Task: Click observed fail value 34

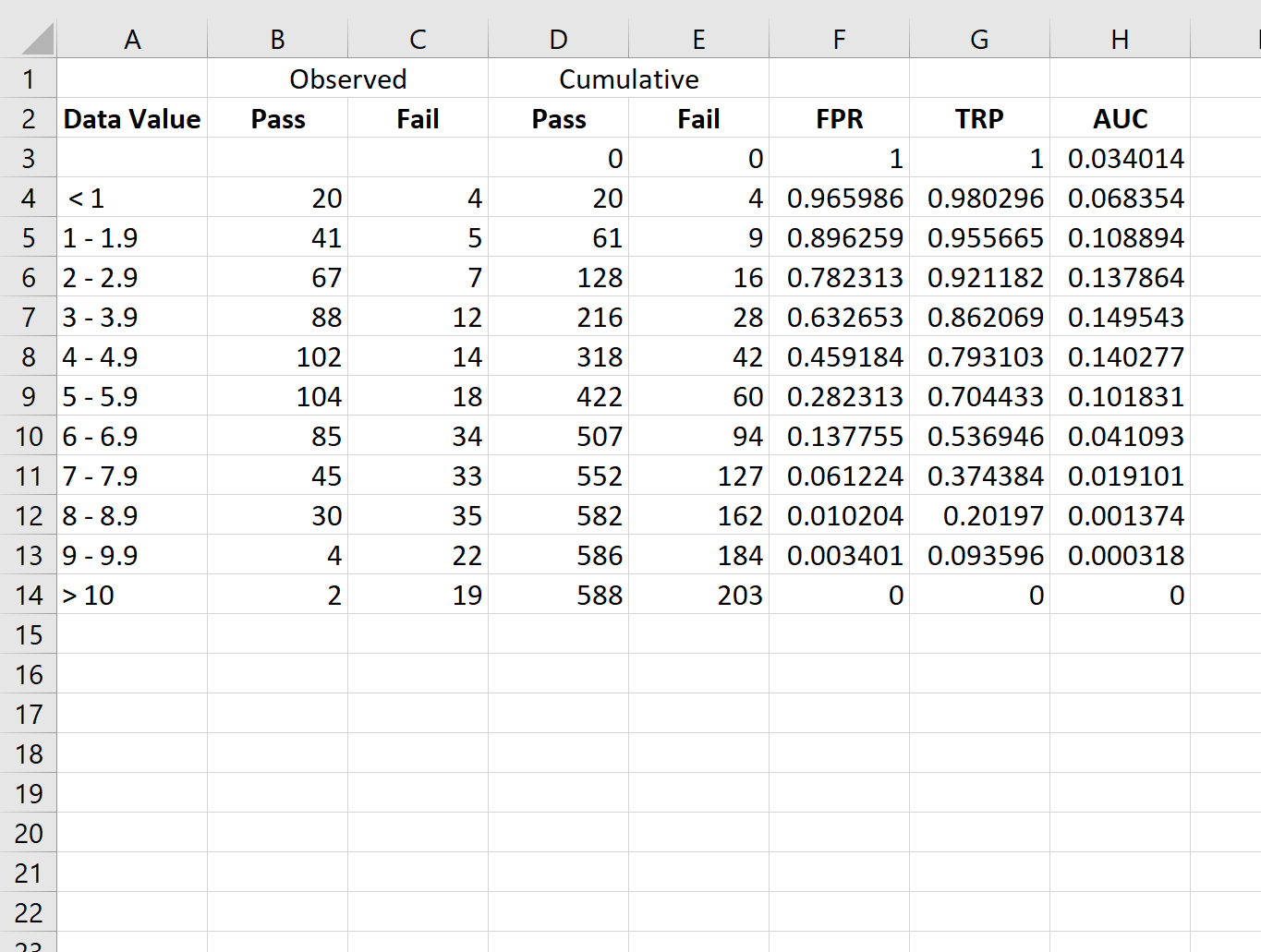Action: pos(418,436)
